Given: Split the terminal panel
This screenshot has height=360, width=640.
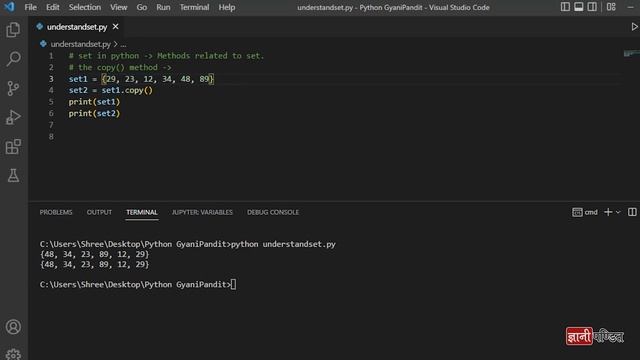Looking at the screenshot, I should [x=632, y=212].
